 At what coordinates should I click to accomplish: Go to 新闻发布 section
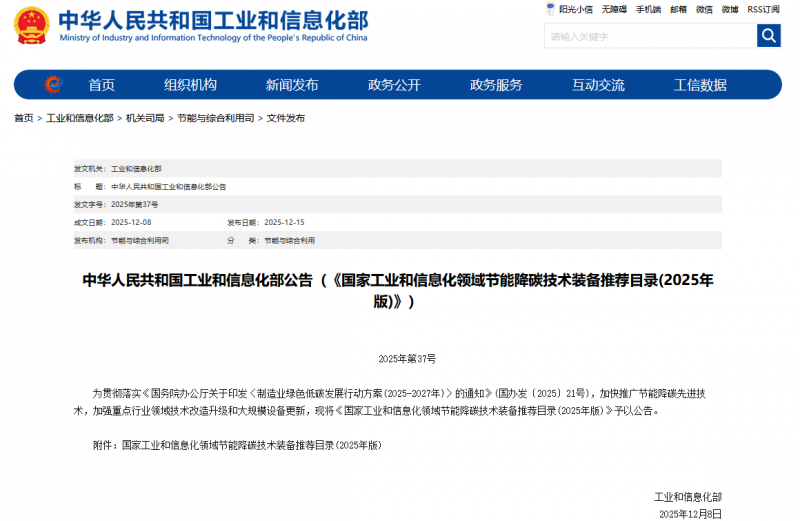(x=292, y=85)
